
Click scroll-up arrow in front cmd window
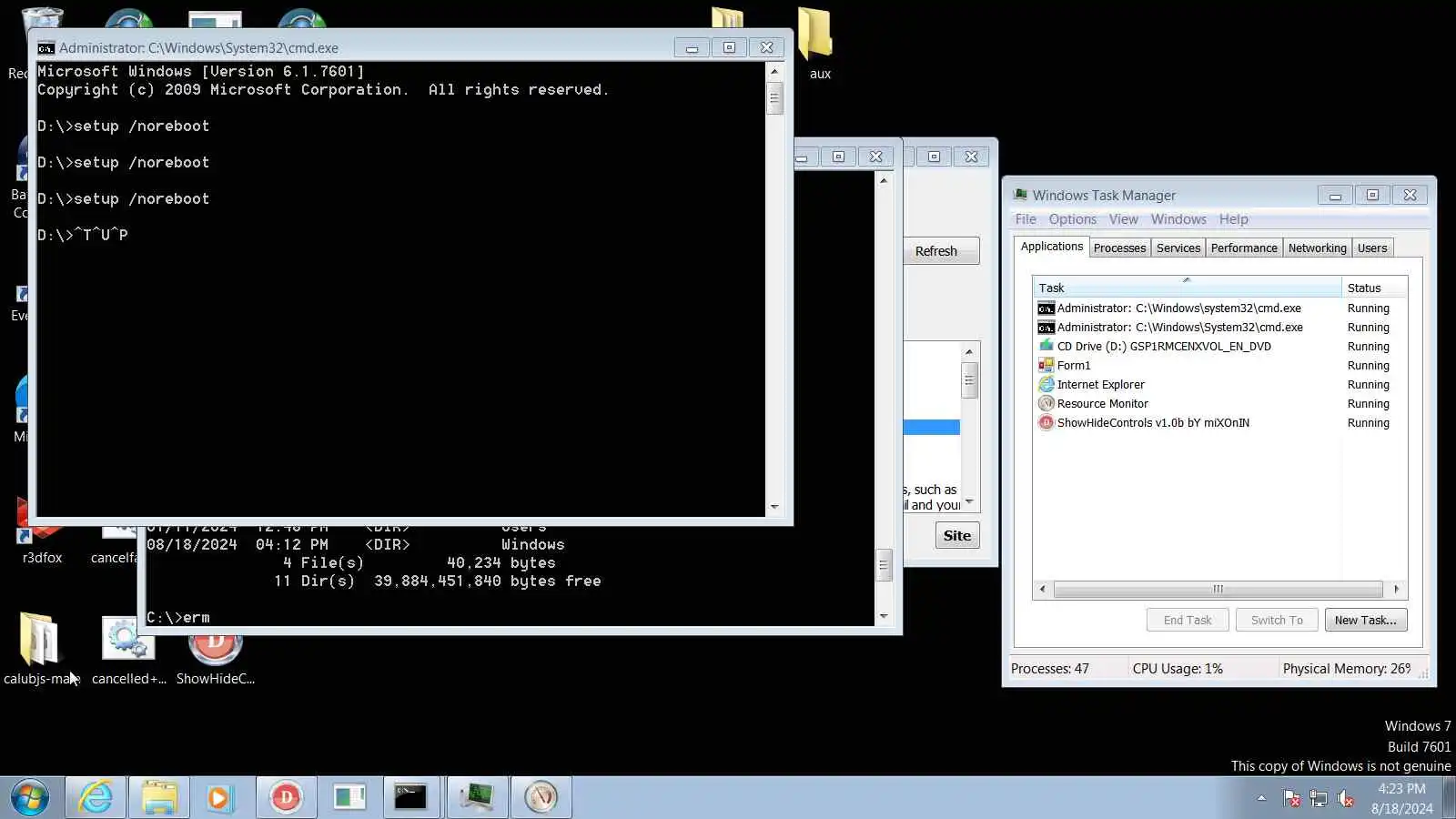pyautogui.click(x=774, y=71)
